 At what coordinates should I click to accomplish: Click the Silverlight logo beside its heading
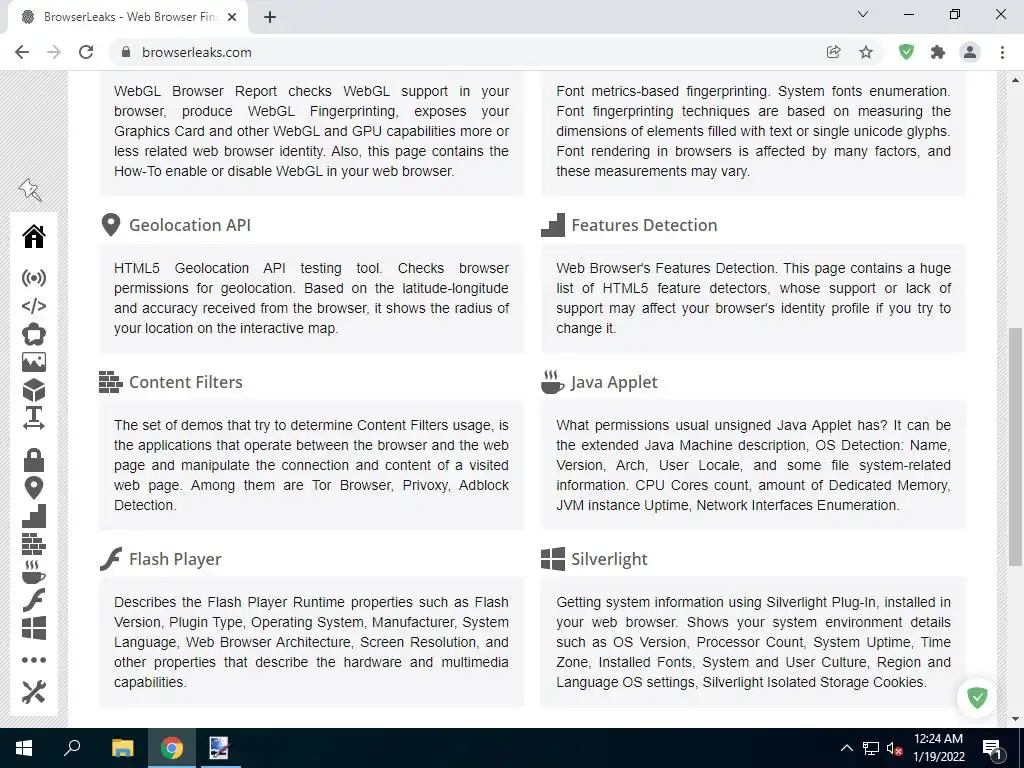tap(553, 559)
